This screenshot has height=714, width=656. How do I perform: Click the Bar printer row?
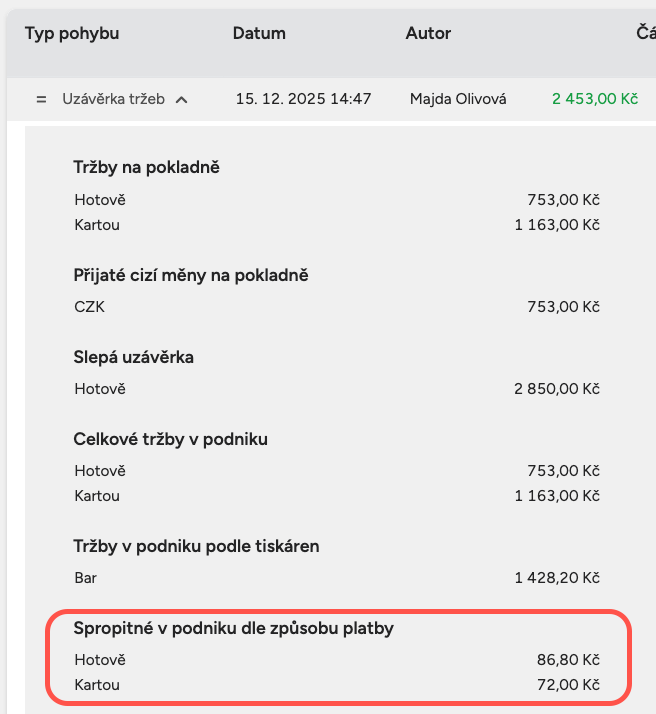pos(86,578)
